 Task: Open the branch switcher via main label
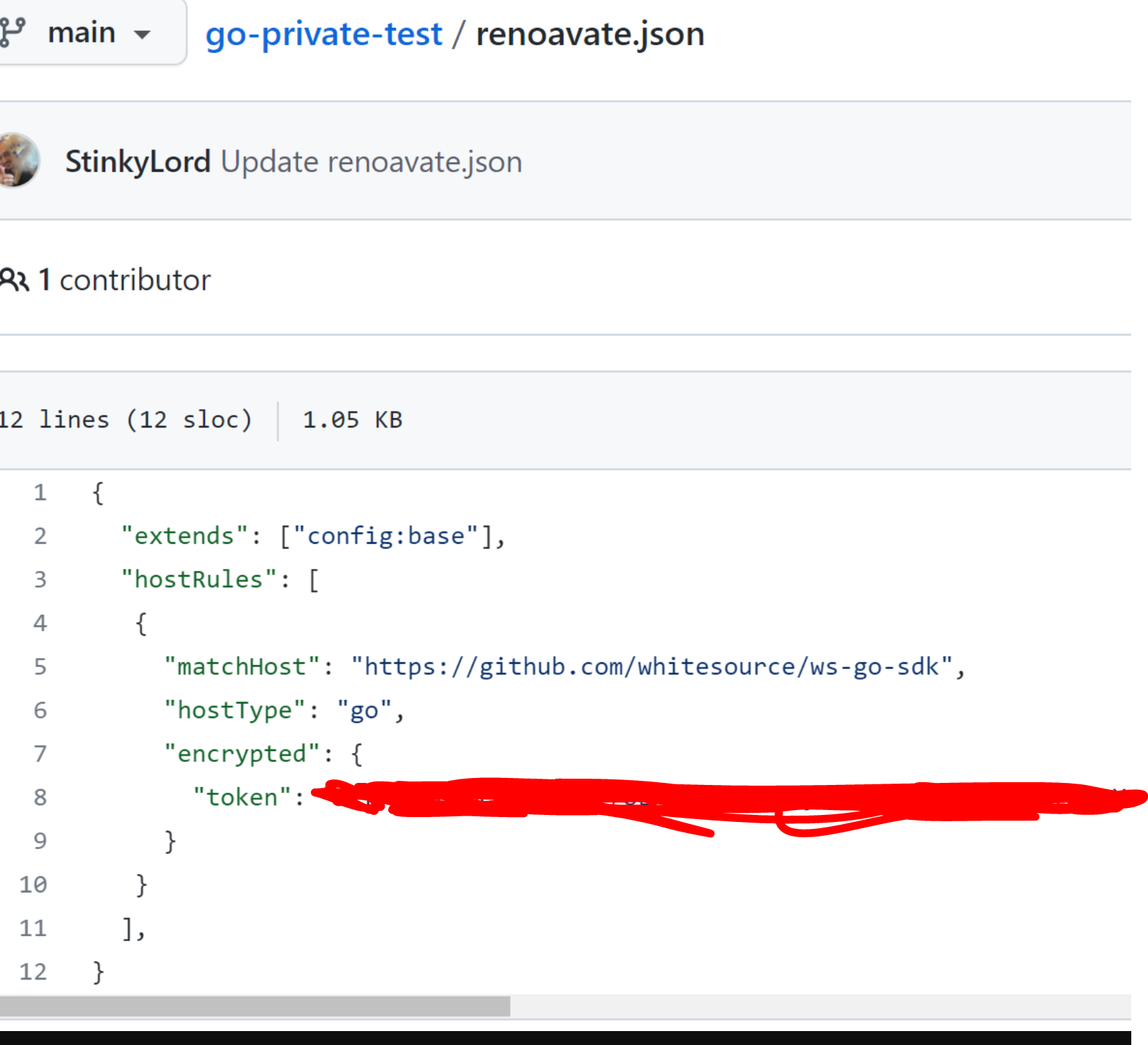[x=84, y=31]
